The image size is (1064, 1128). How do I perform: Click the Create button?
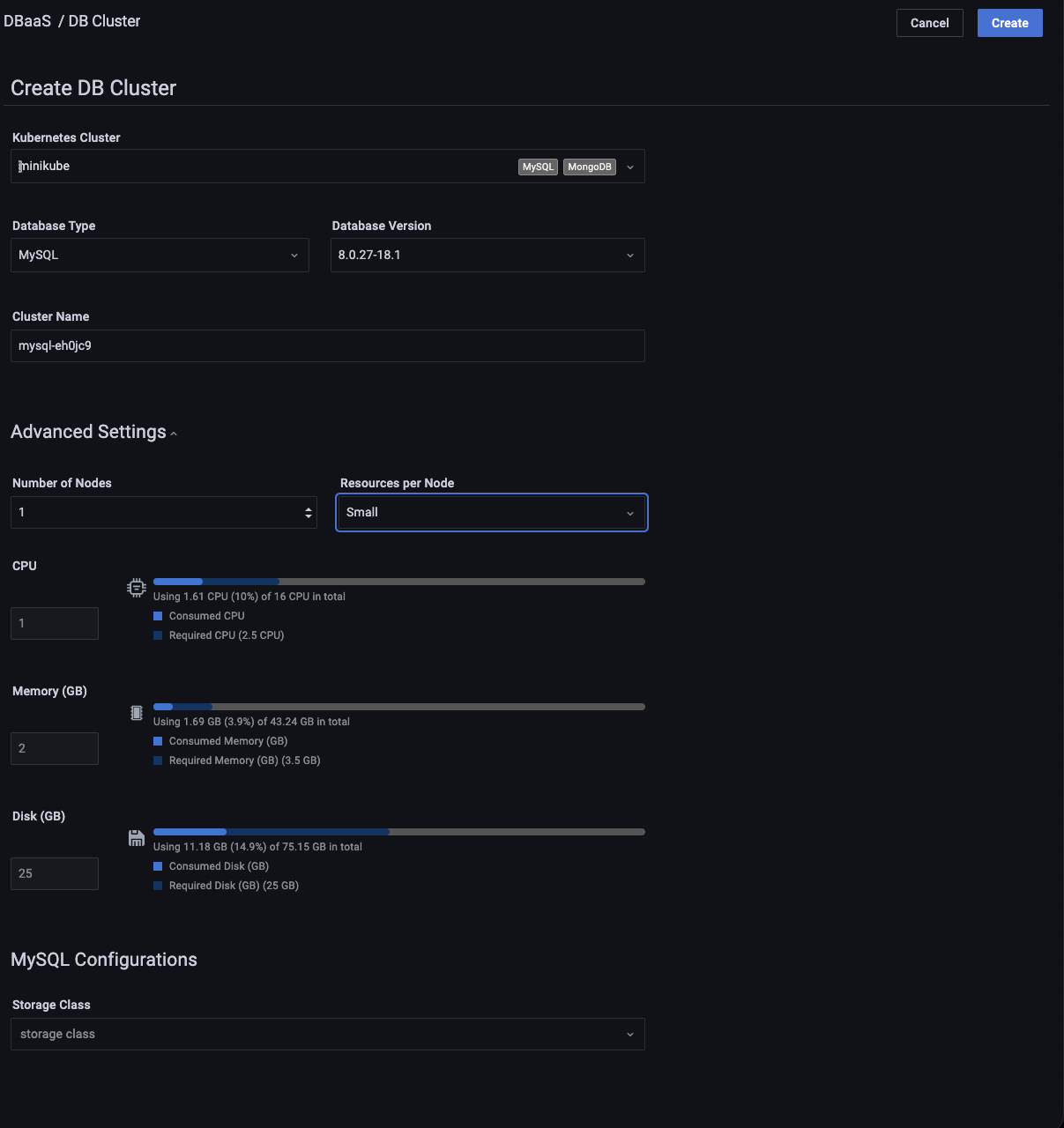(1010, 23)
